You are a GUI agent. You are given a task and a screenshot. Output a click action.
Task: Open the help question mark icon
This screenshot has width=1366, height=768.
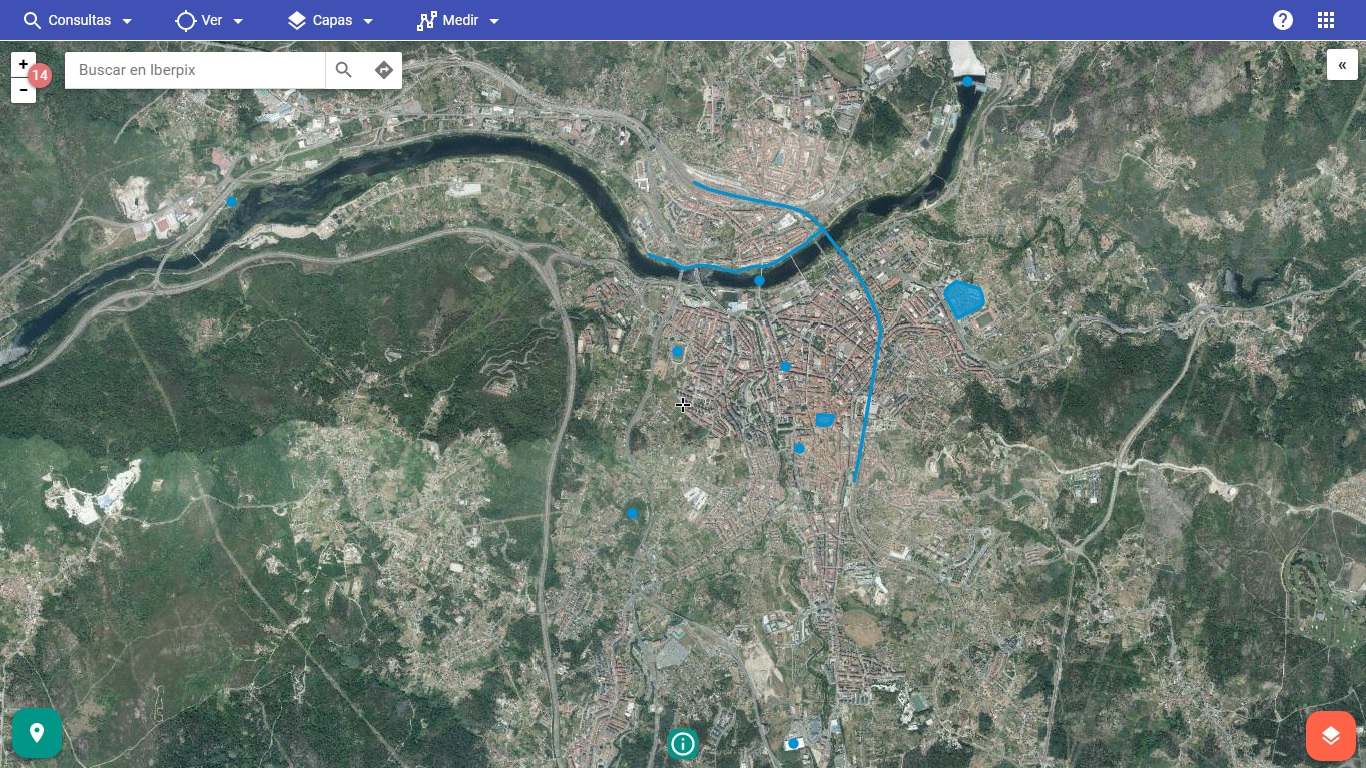pos(1283,20)
